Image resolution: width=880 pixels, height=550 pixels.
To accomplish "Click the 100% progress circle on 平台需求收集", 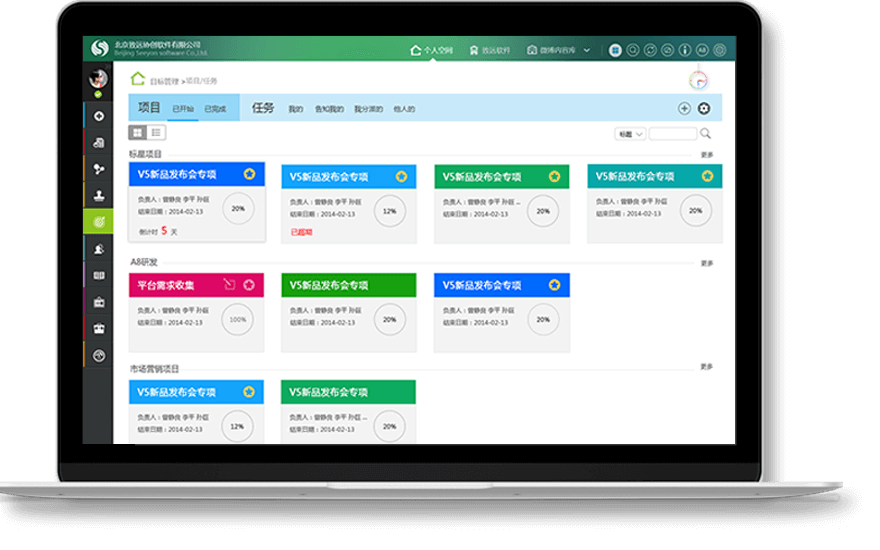I will (x=237, y=319).
